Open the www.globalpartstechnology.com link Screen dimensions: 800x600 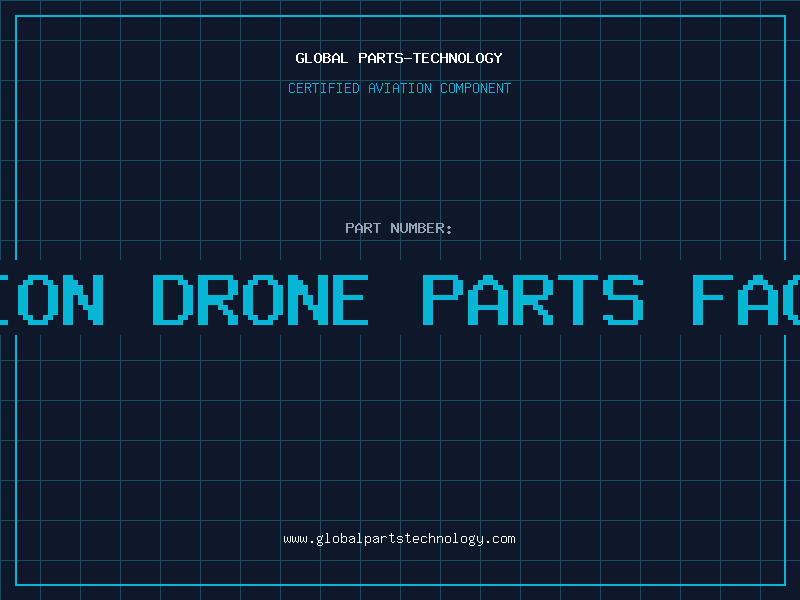pyautogui.click(x=399, y=539)
